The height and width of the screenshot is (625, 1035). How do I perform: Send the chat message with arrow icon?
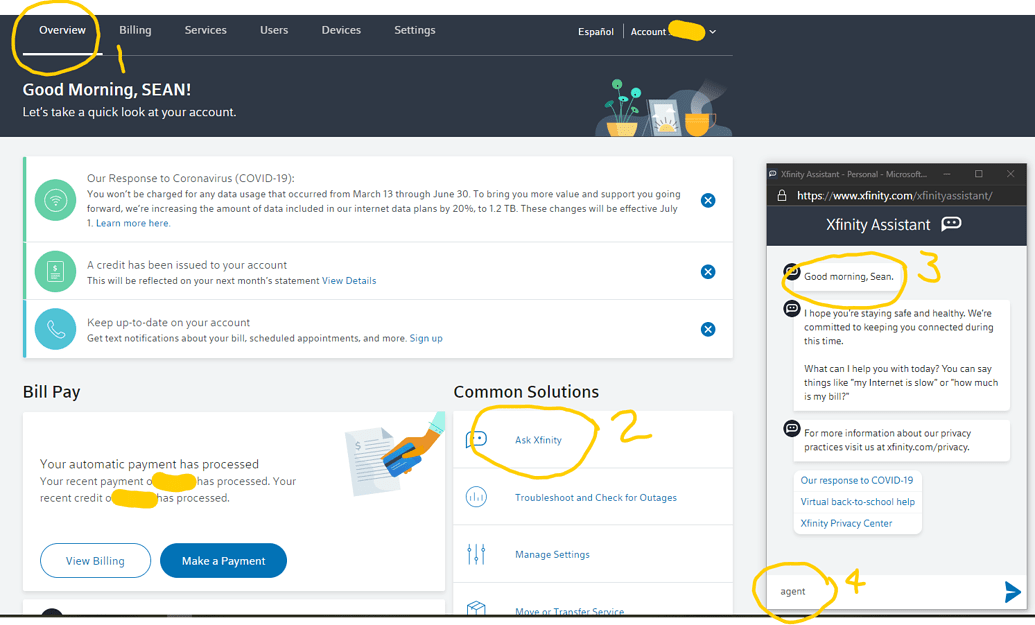(1012, 592)
